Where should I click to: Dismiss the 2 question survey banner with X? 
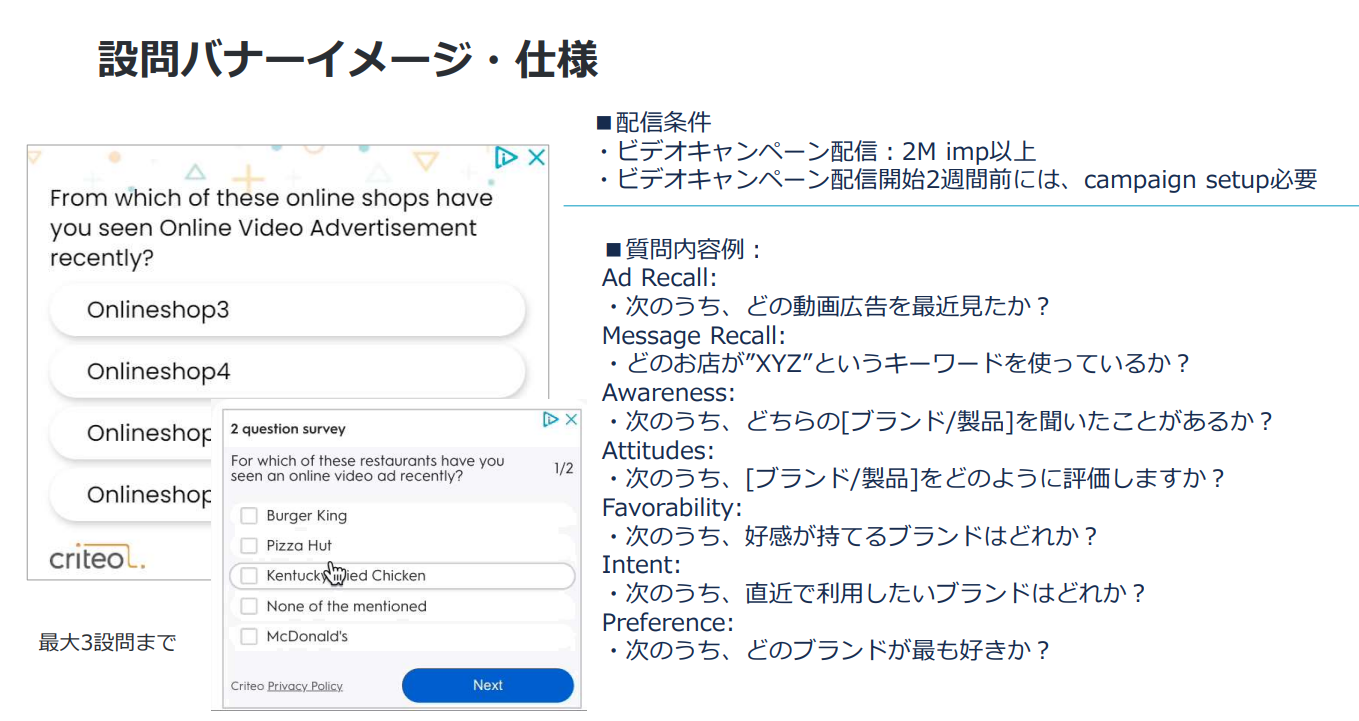pyautogui.click(x=571, y=420)
